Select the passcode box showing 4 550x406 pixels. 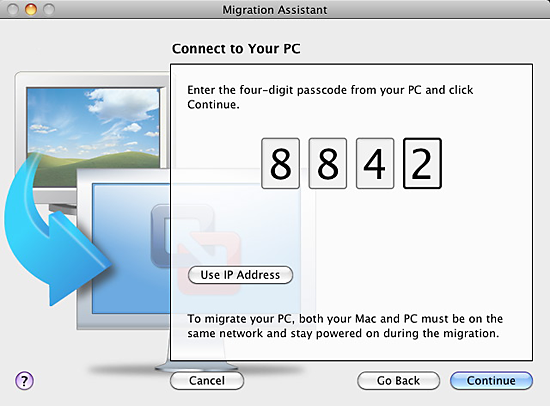[375, 164]
